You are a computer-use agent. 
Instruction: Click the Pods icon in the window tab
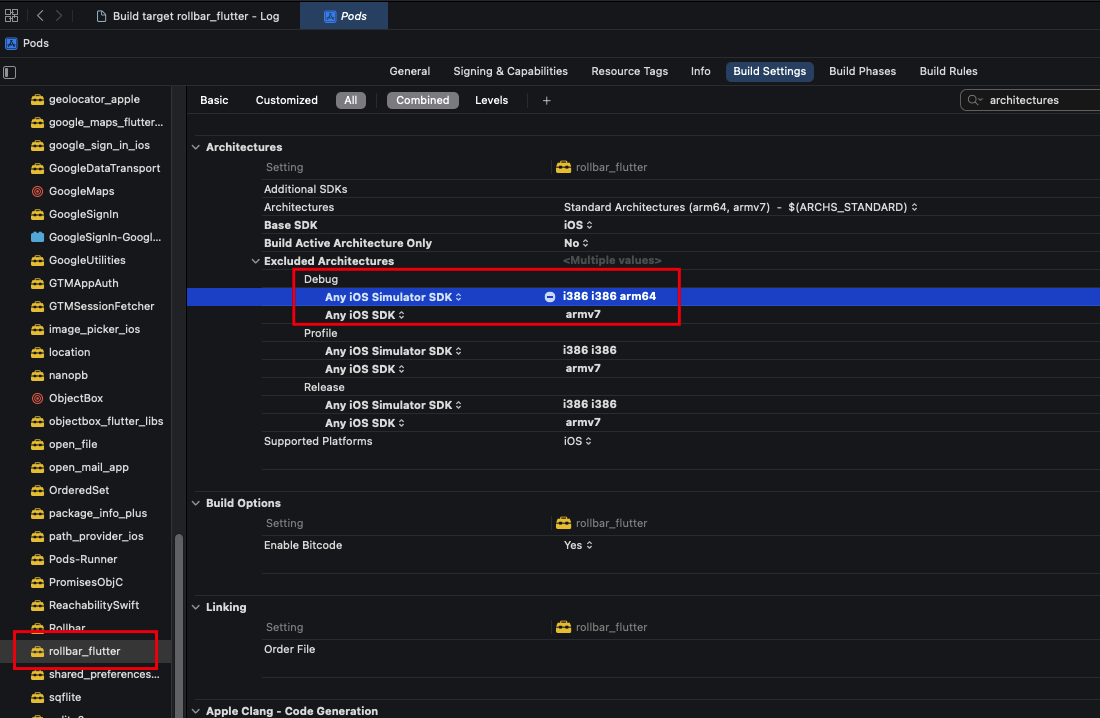point(332,15)
